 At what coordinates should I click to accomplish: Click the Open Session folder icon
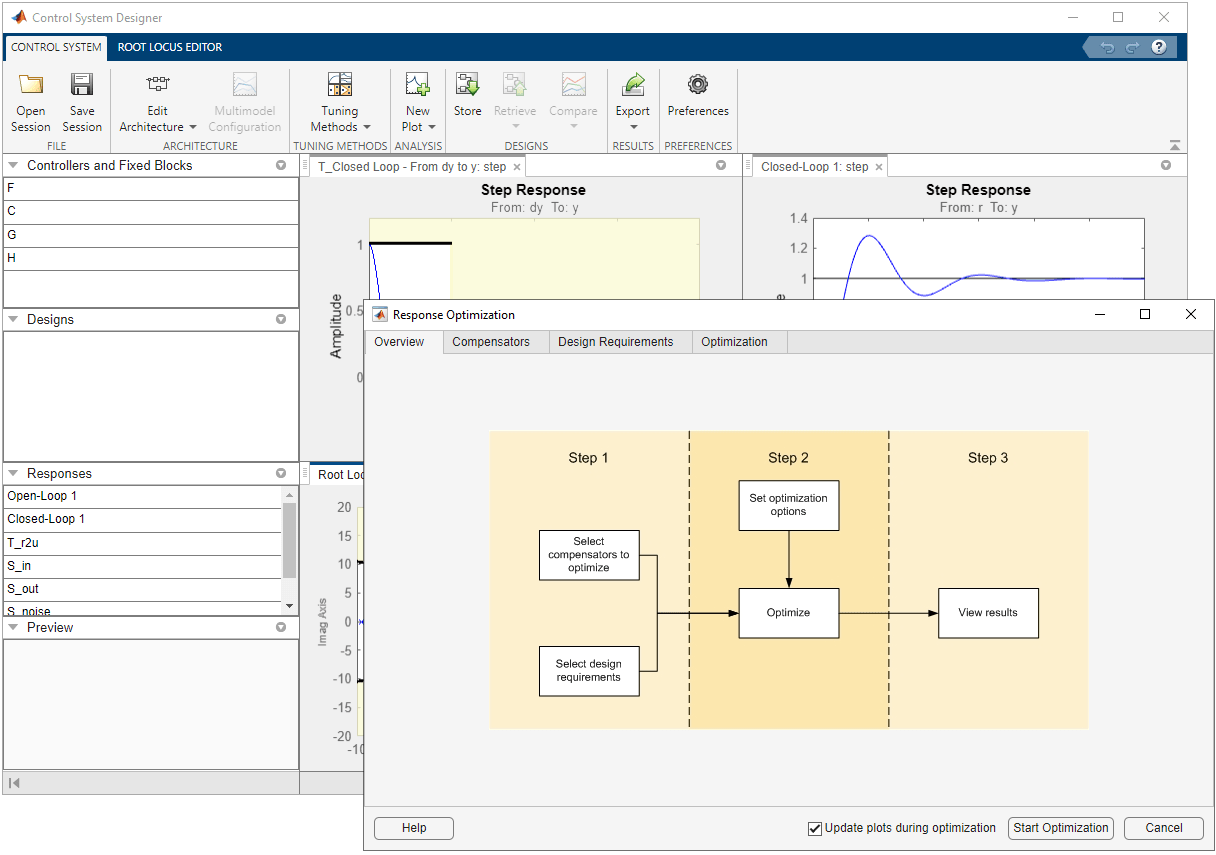[31, 85]
